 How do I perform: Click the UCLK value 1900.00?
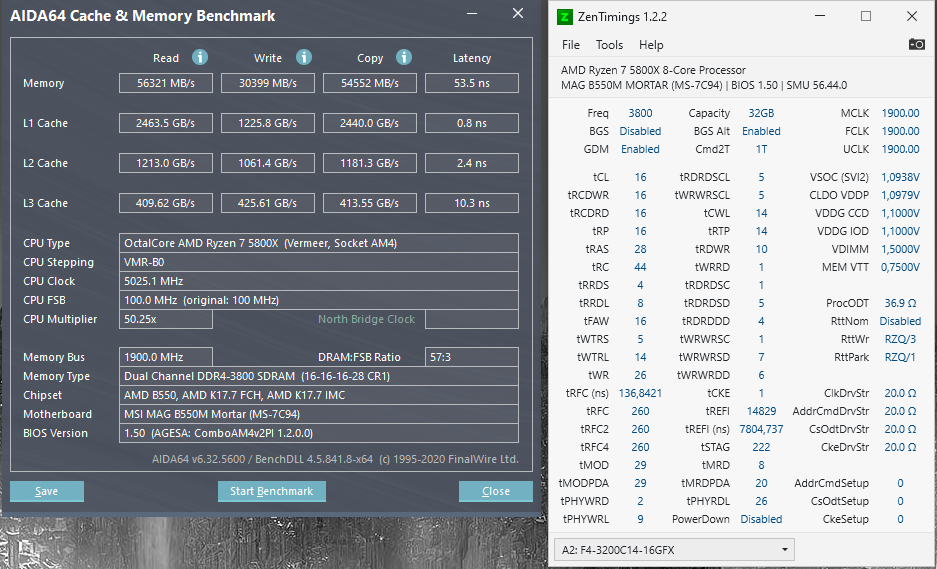(900, 149)
